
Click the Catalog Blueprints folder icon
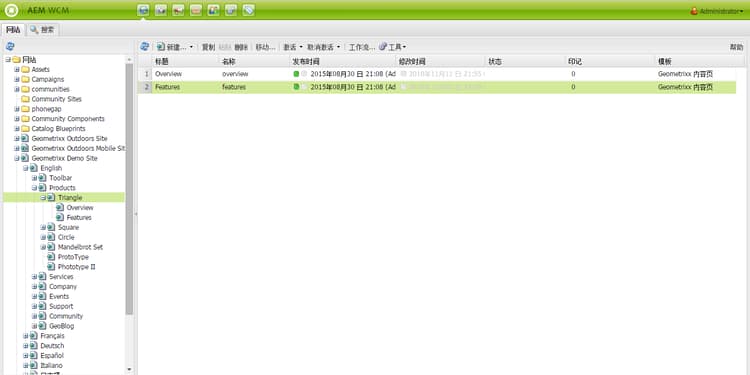(25, 129)
